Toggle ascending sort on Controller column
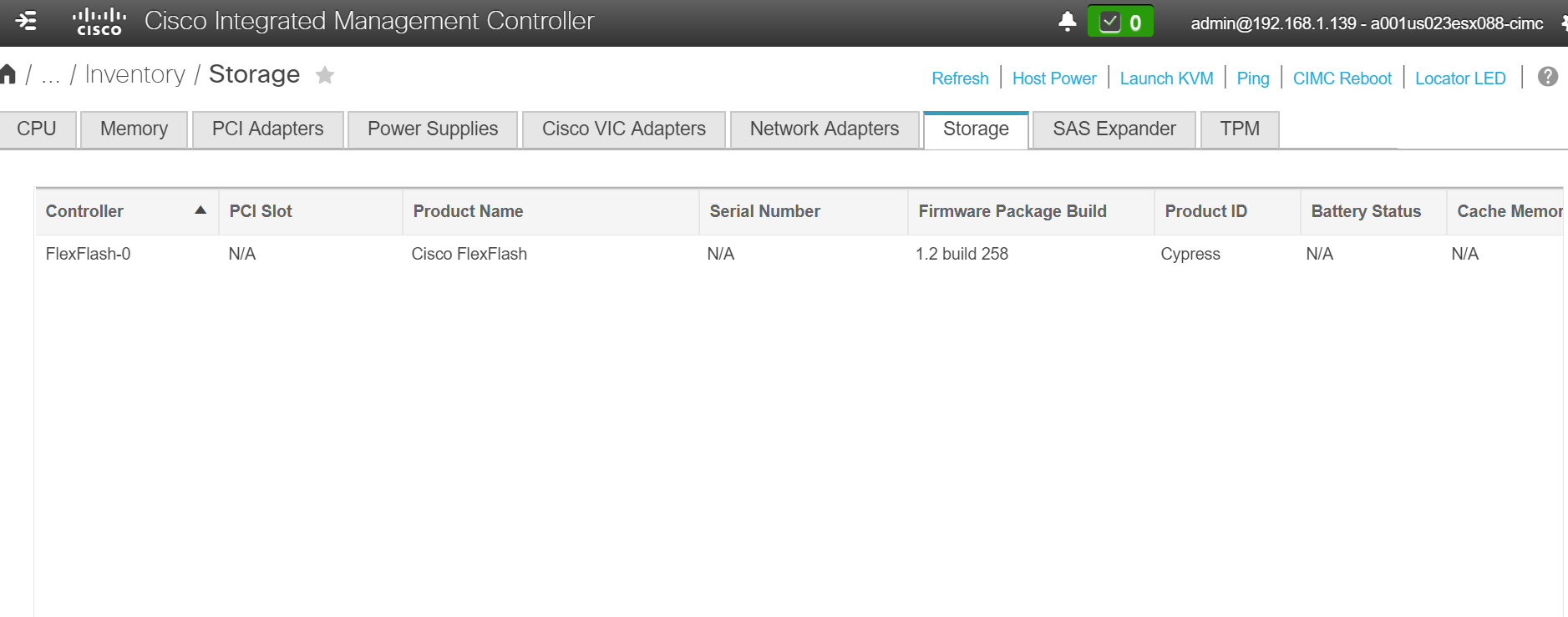This screenshot has height=617, width=1568. coord(200,211)
